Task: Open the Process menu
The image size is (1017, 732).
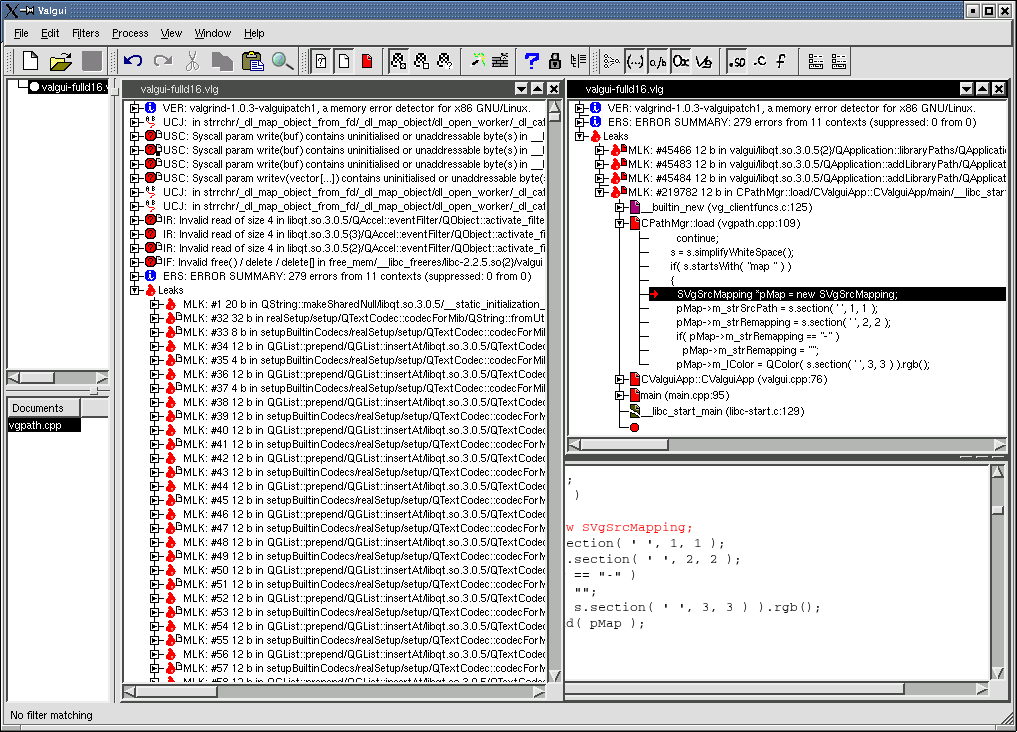Action: 130,33
